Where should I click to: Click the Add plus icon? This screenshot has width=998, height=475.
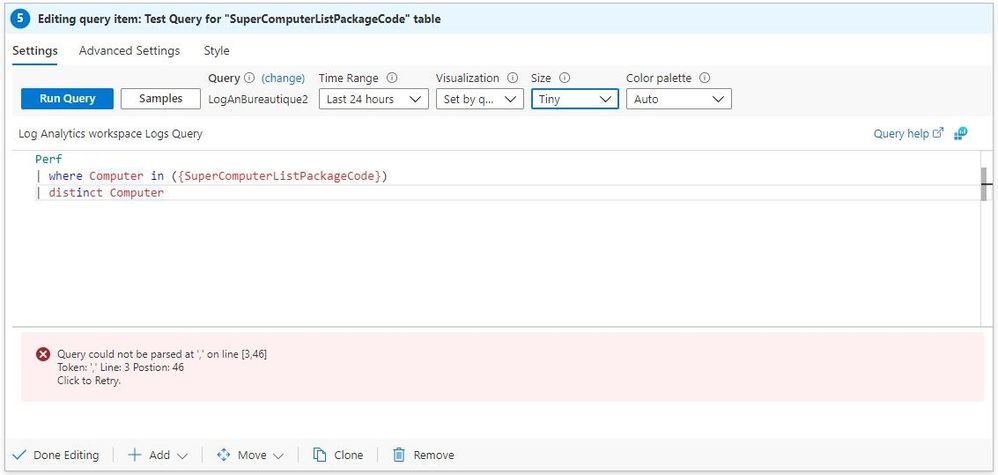coord(135,455)
